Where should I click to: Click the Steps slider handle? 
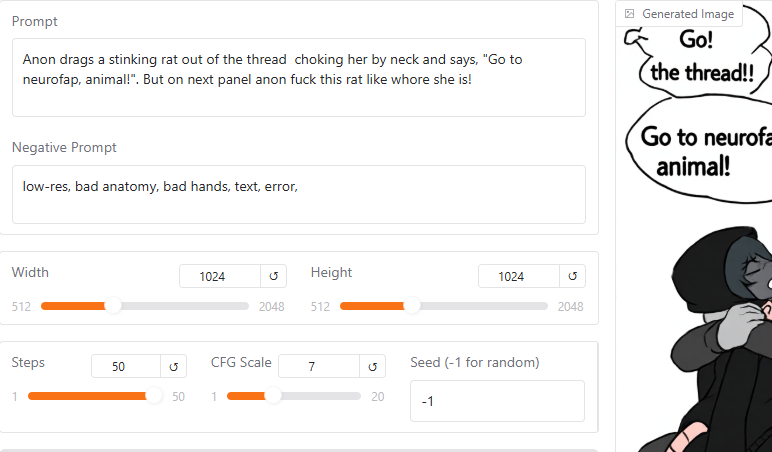click(x=154, y=396)
